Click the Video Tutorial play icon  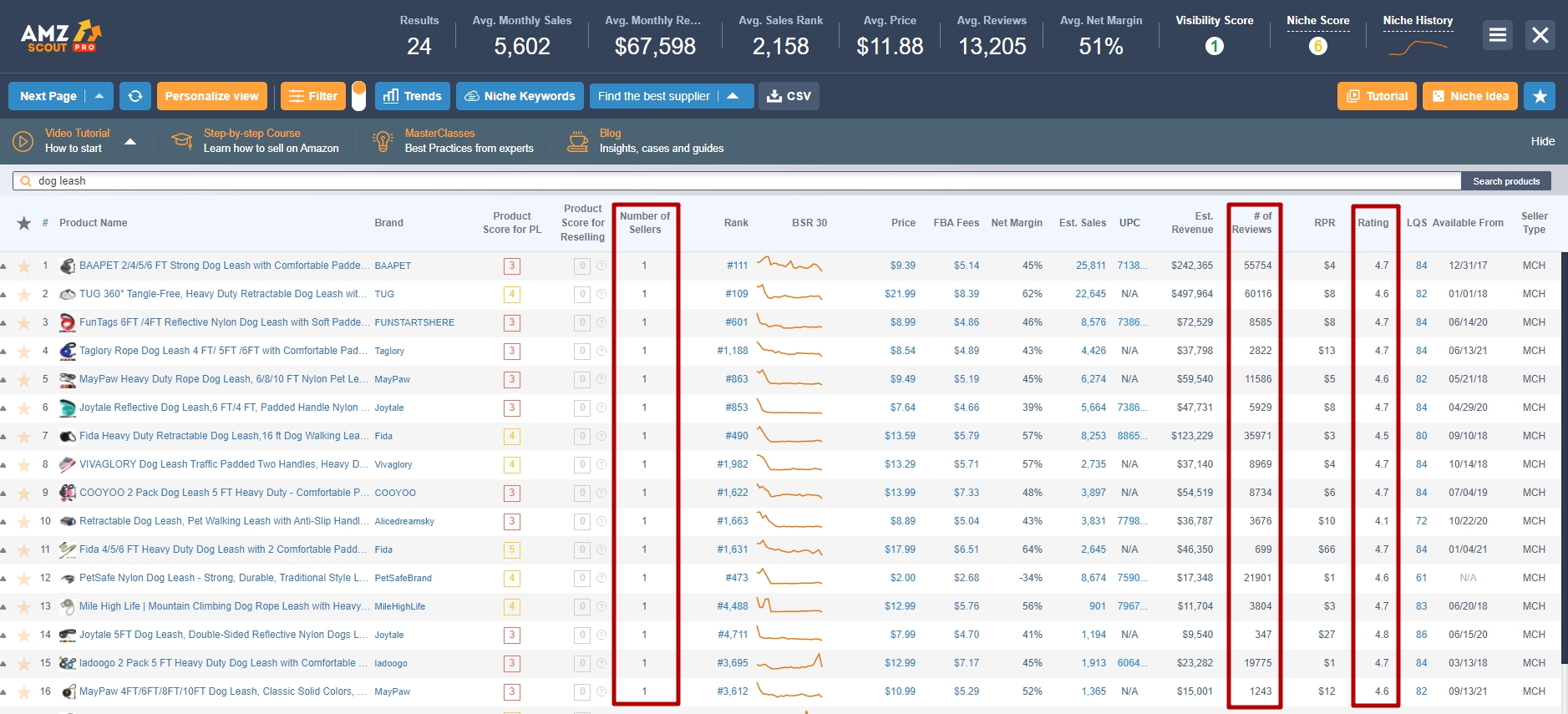point(23,141)
